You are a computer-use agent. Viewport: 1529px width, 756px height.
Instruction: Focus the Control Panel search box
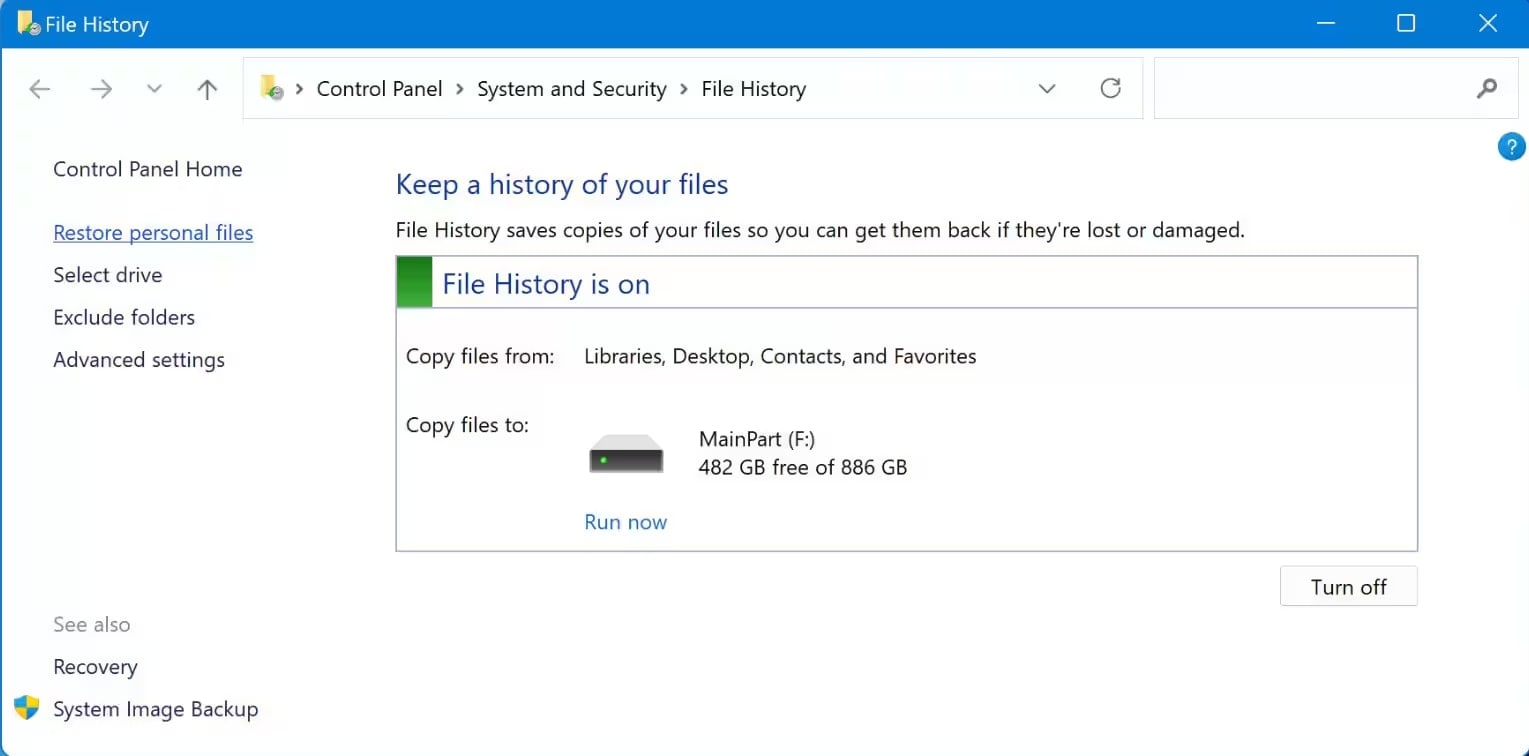pos(1337,88)
